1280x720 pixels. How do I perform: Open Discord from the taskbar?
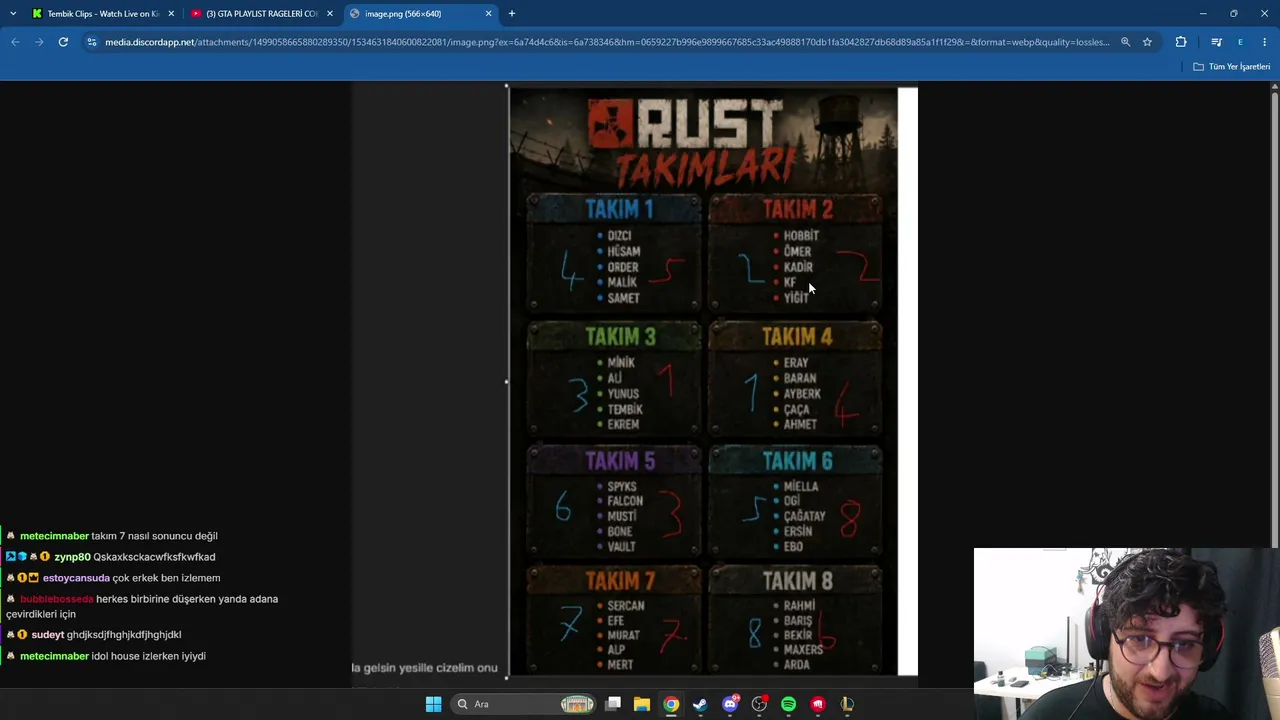point(730,704)
